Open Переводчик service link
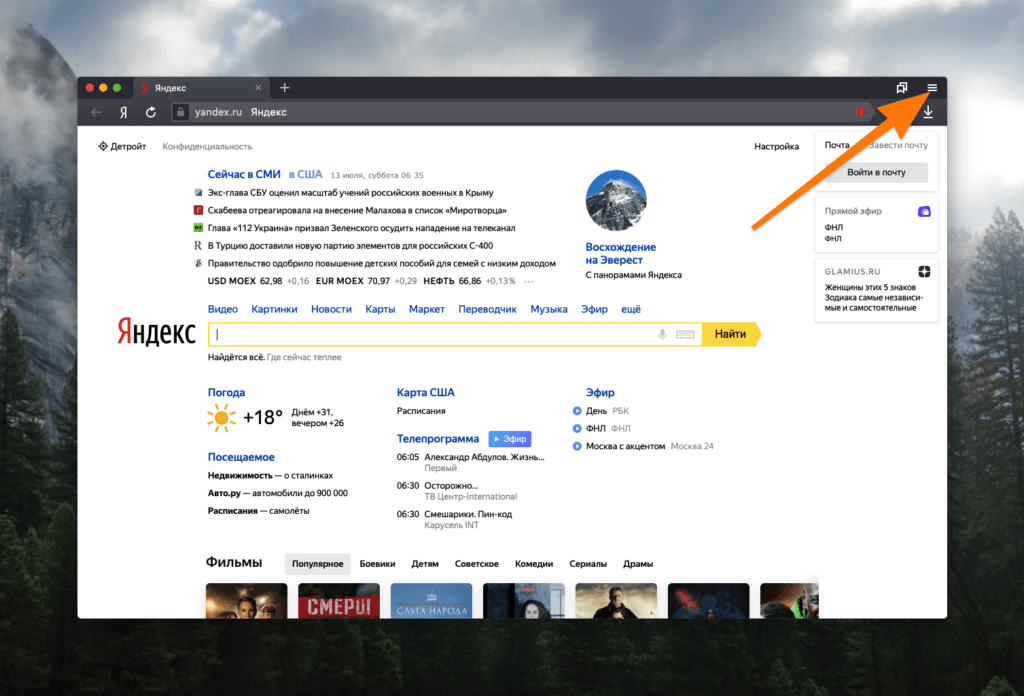 (487, 309)
